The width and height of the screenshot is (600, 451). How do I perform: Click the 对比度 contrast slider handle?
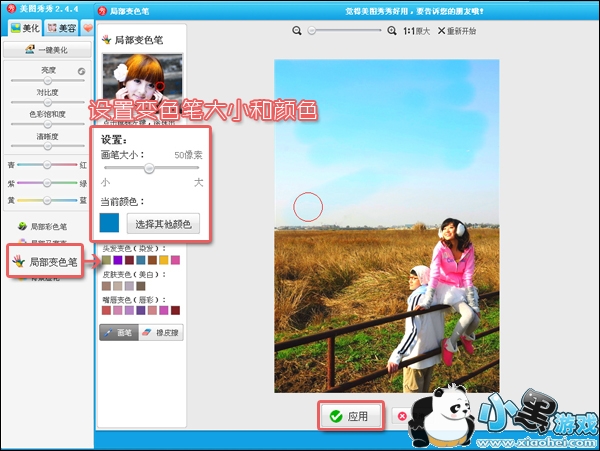coord(47,102)
